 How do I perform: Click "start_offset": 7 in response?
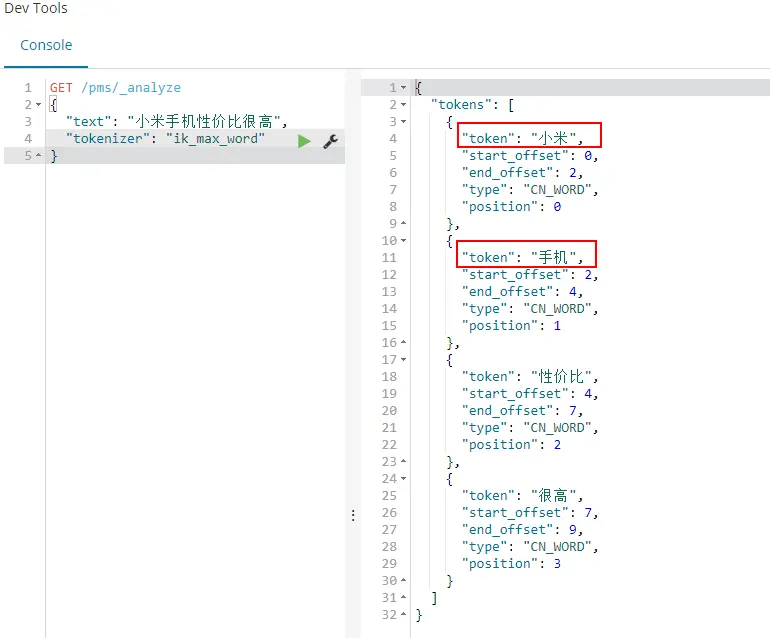(530, 513)
